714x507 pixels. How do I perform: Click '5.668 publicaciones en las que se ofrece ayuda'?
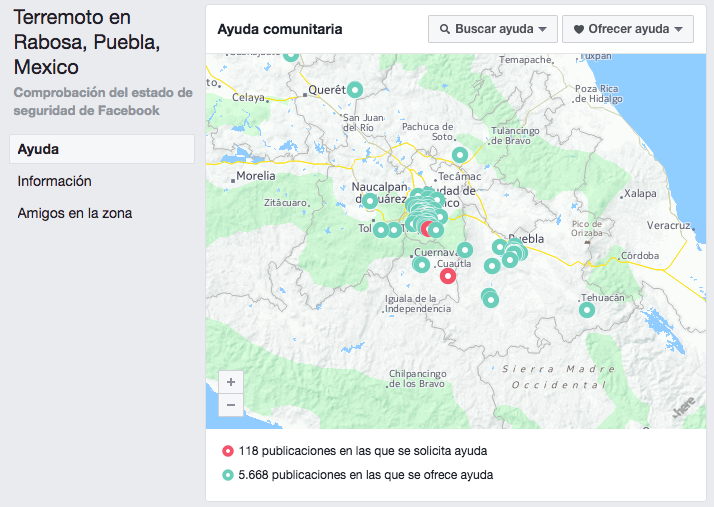(x=366, y=475)
